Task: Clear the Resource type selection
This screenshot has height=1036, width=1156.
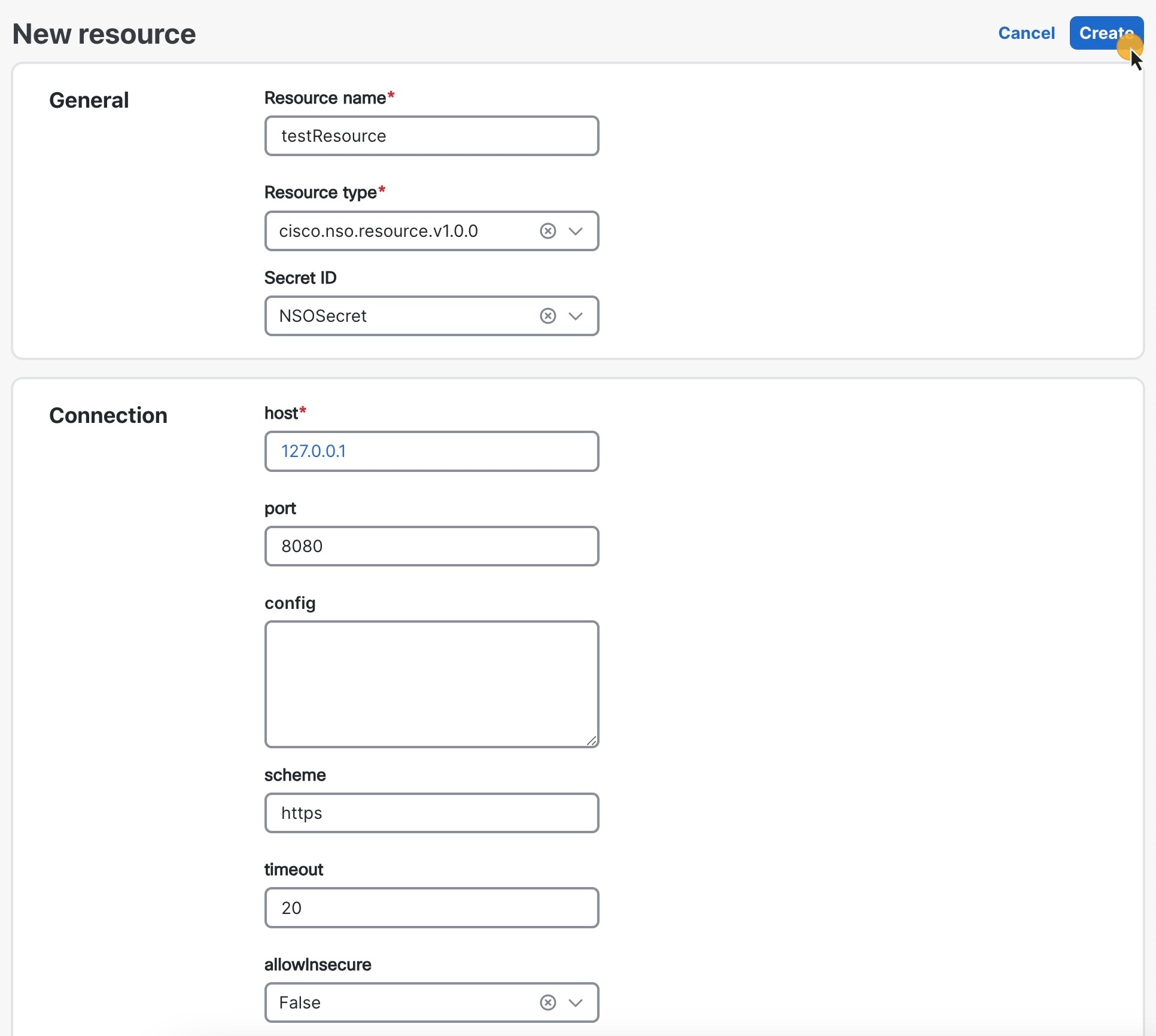Action: pos(548,231)
